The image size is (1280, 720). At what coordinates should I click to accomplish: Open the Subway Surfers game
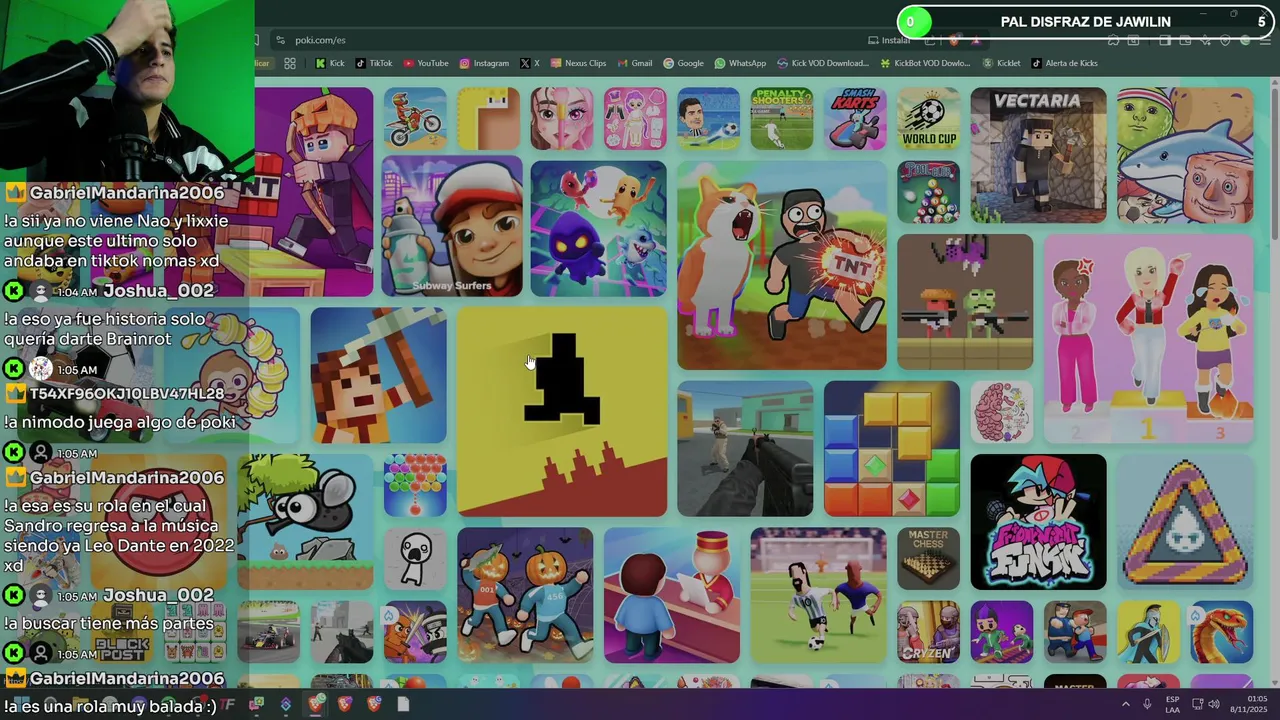click(452, 226)
